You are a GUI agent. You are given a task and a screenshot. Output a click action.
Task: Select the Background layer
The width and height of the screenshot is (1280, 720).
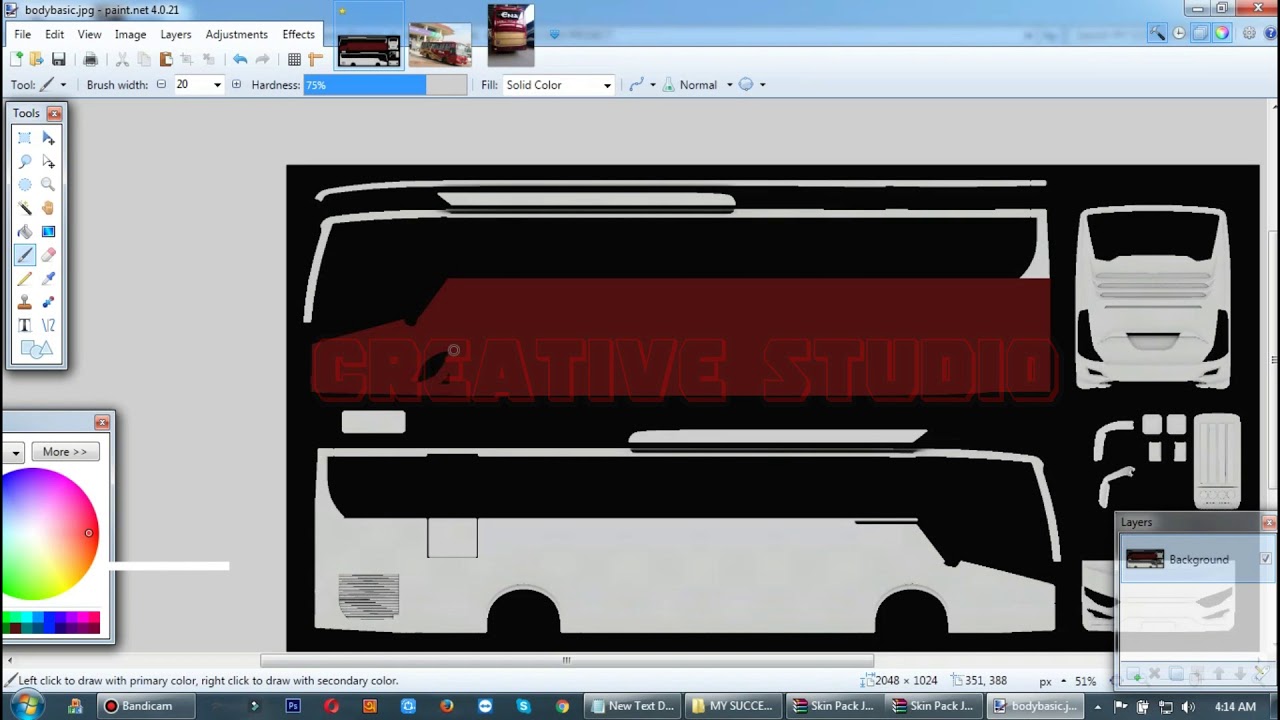tap(1197, 559)
